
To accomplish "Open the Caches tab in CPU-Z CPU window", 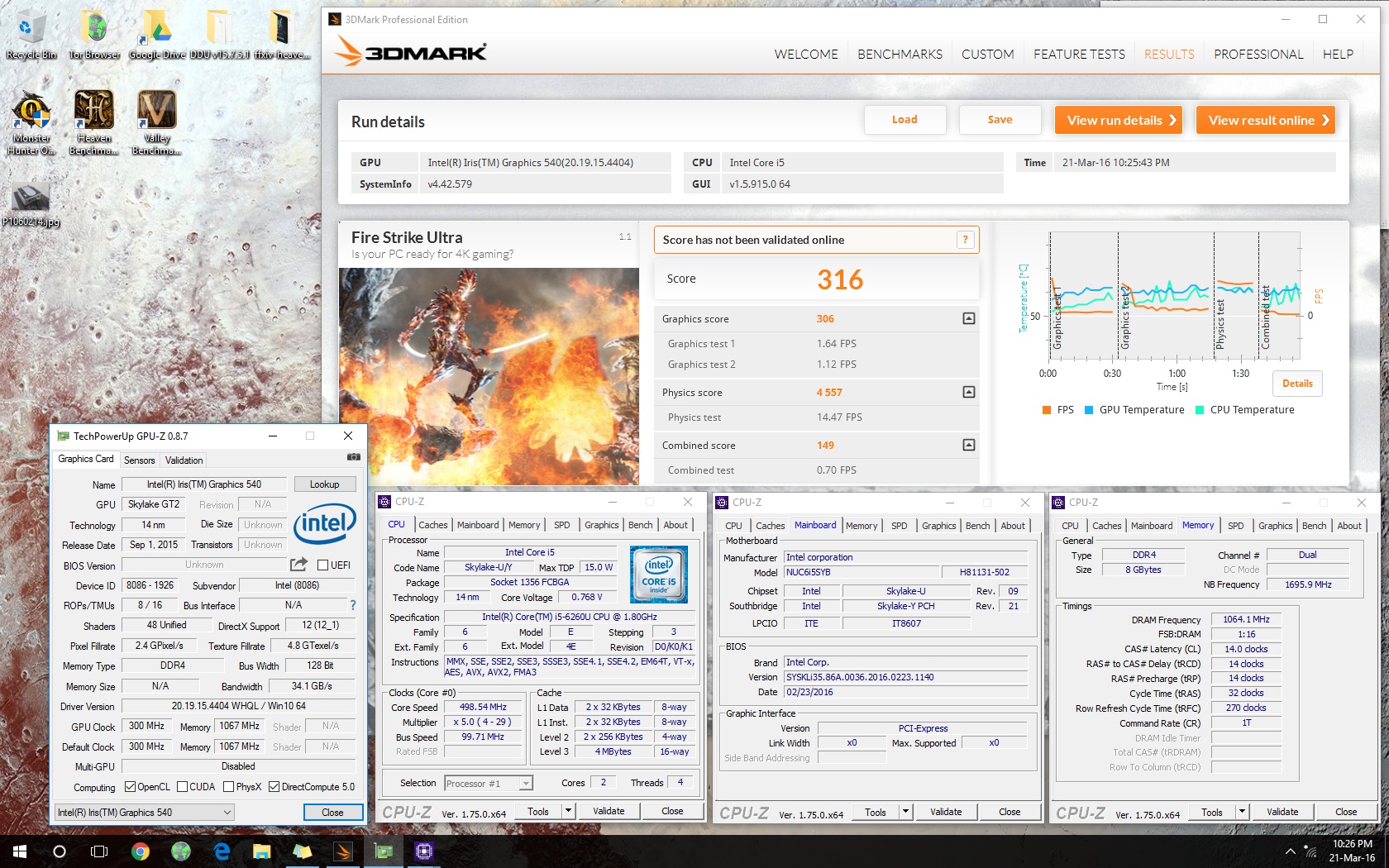I will pos(432,525).
